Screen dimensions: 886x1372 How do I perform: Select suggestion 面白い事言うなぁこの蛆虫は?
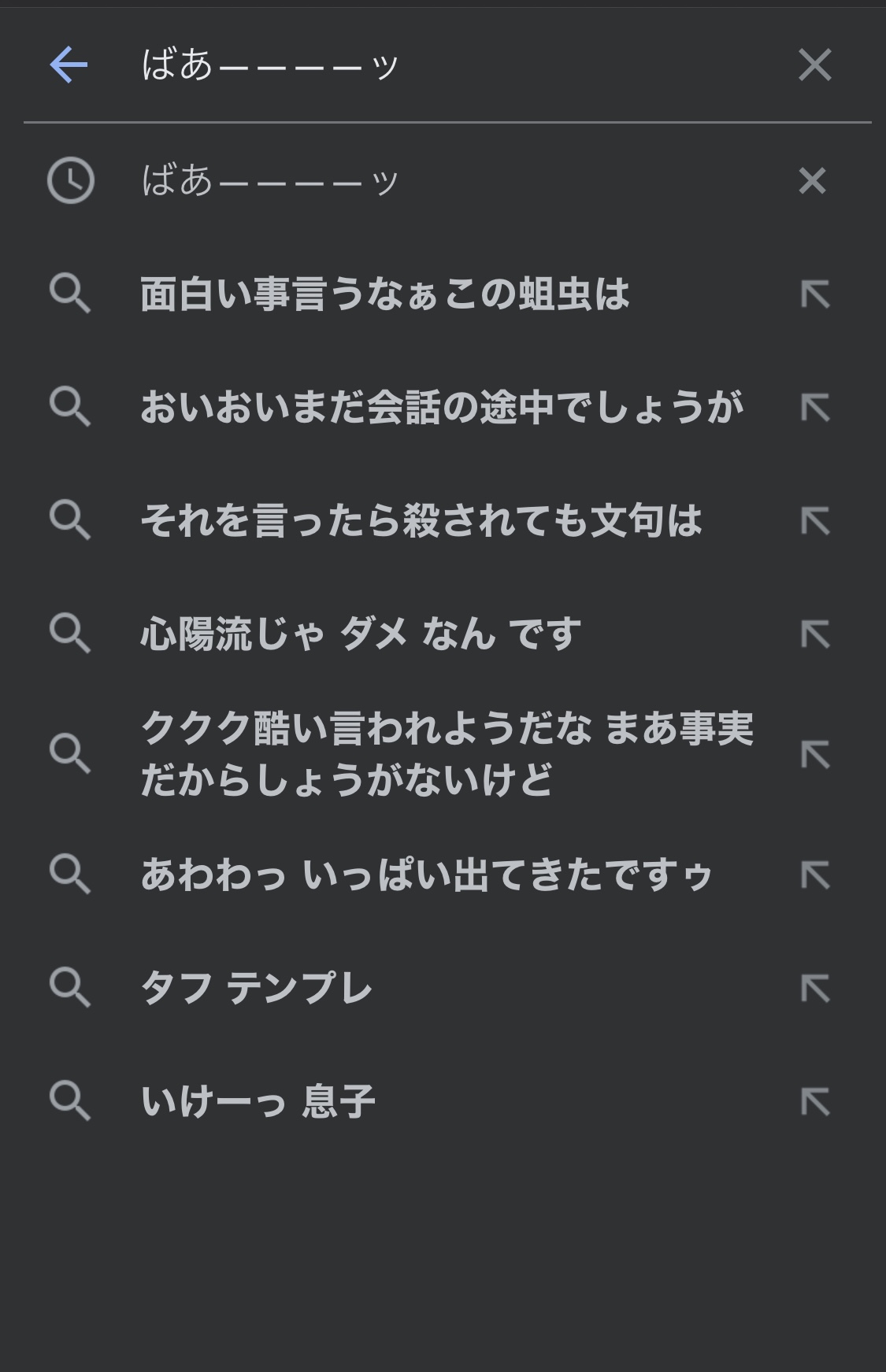[384, 294]
